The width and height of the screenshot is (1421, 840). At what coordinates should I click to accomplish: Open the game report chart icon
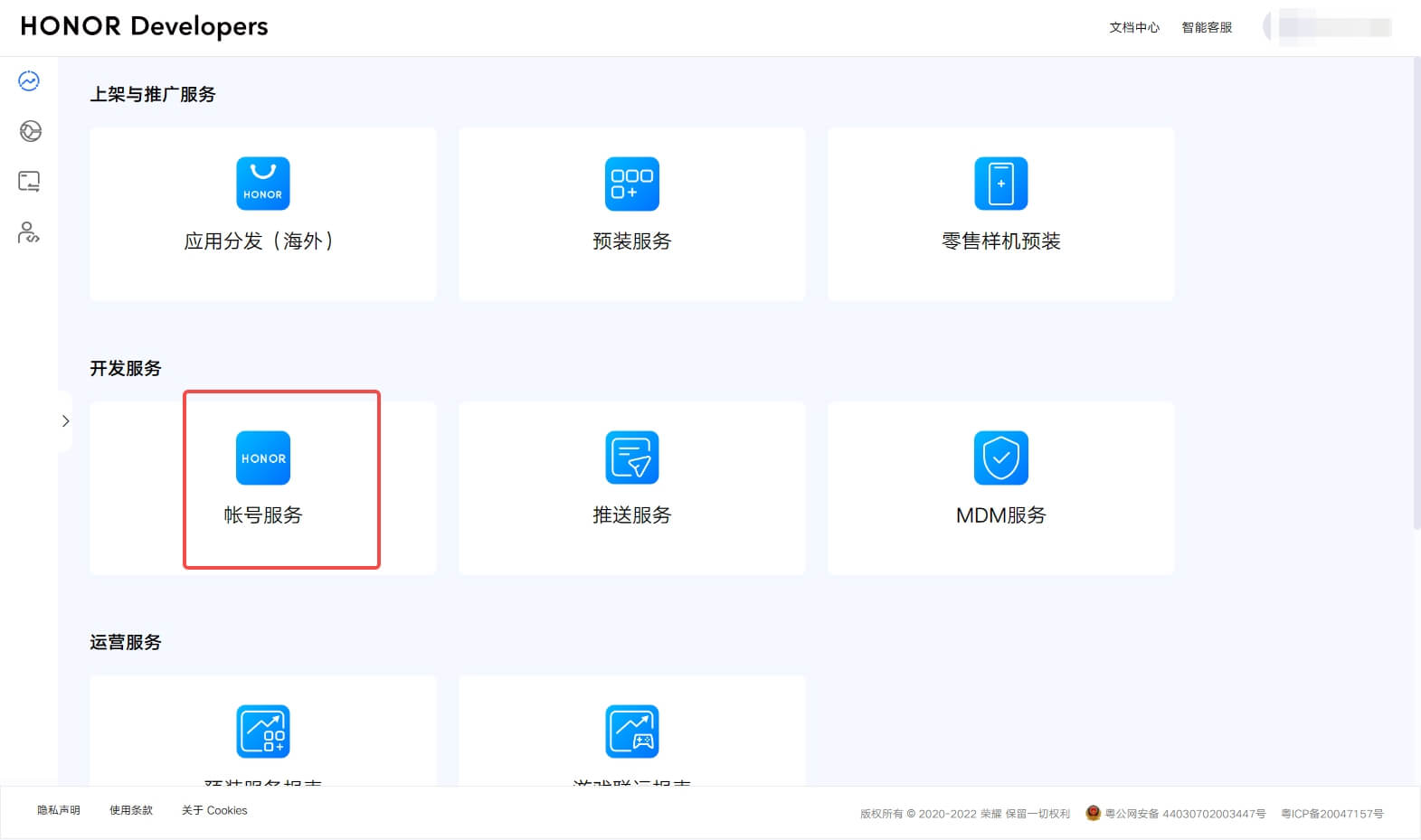coord(631,731)
